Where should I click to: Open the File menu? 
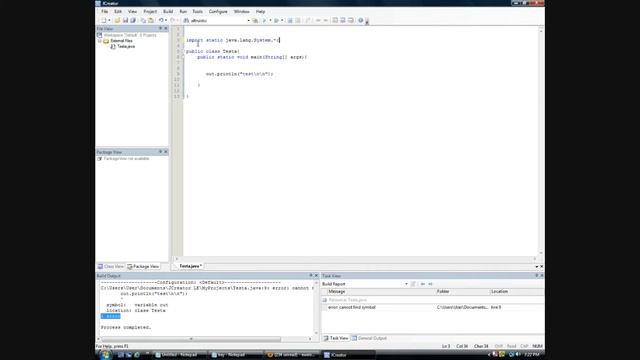104,11
